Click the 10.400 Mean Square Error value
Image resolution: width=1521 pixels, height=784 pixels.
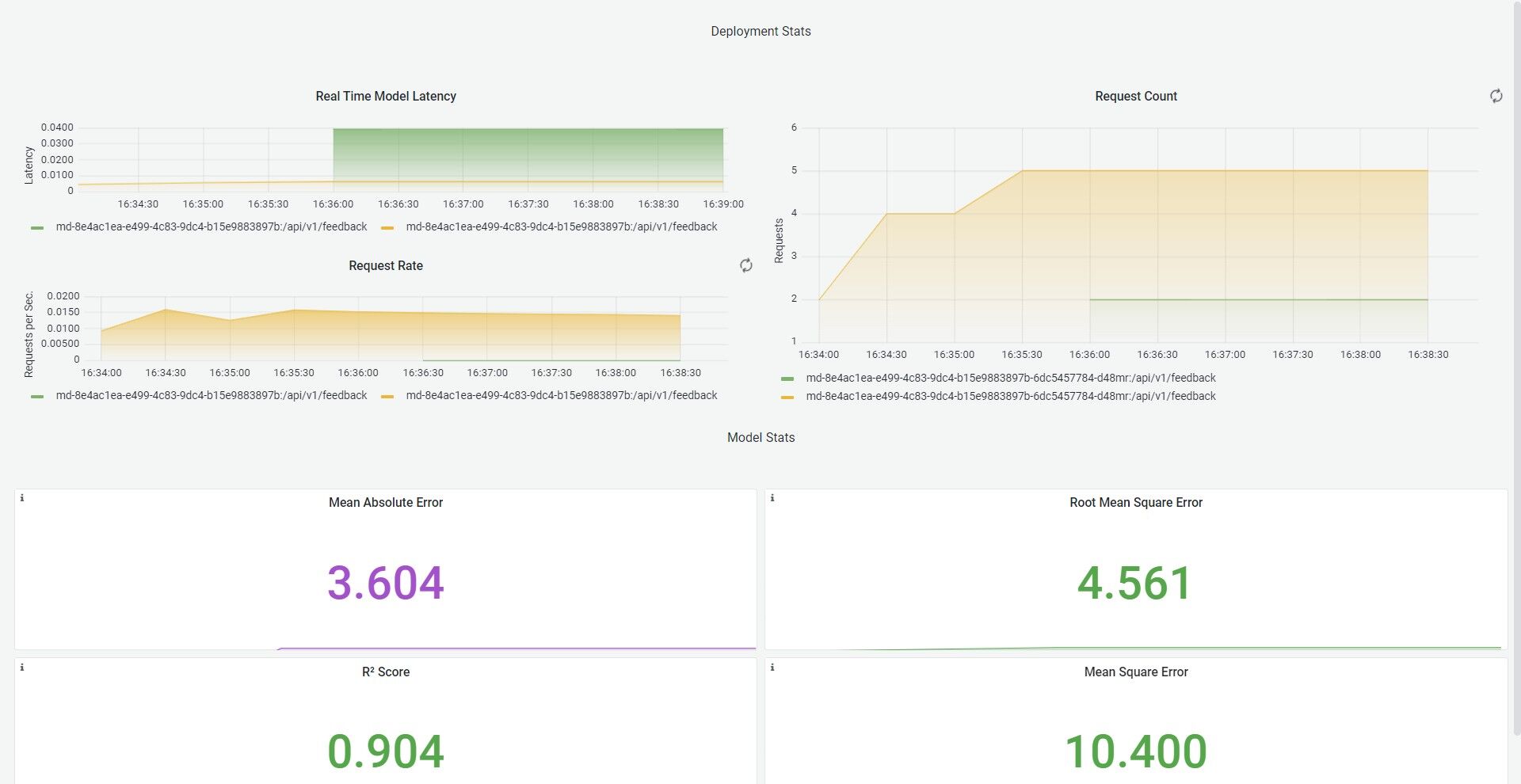[1135, 752]
